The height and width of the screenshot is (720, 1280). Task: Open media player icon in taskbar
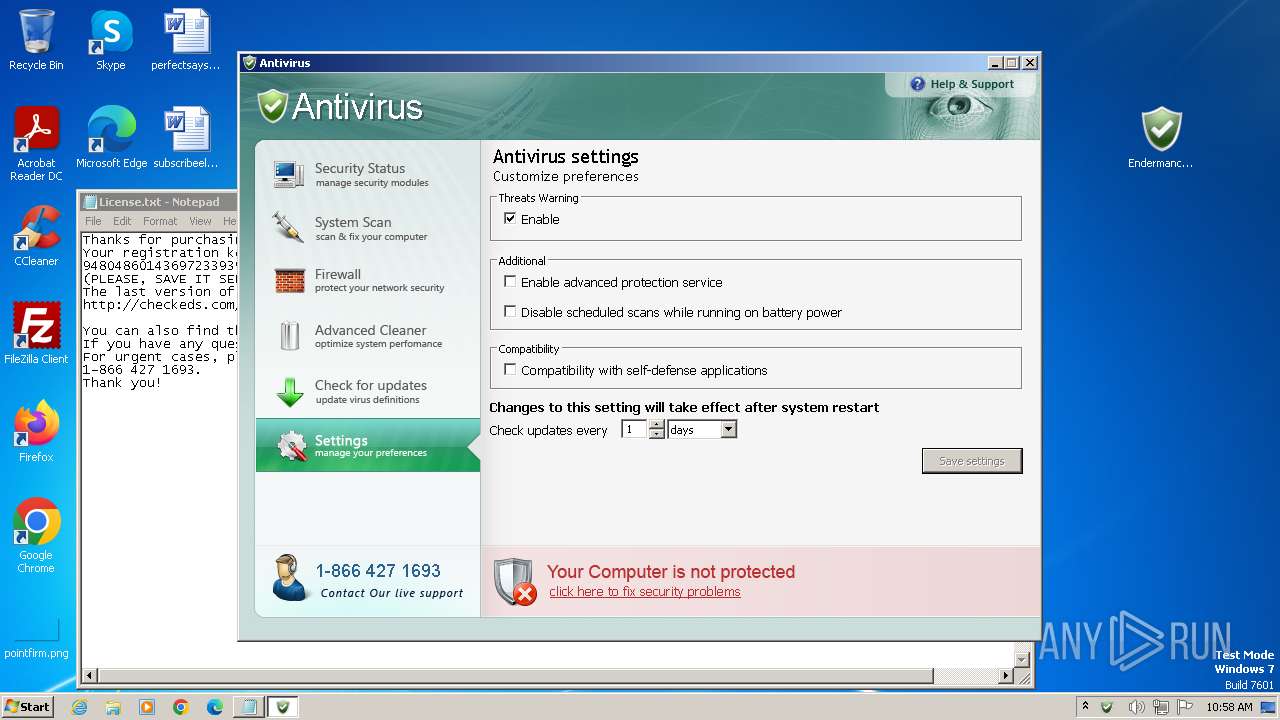pyautogui.click(x=147, y=707)
